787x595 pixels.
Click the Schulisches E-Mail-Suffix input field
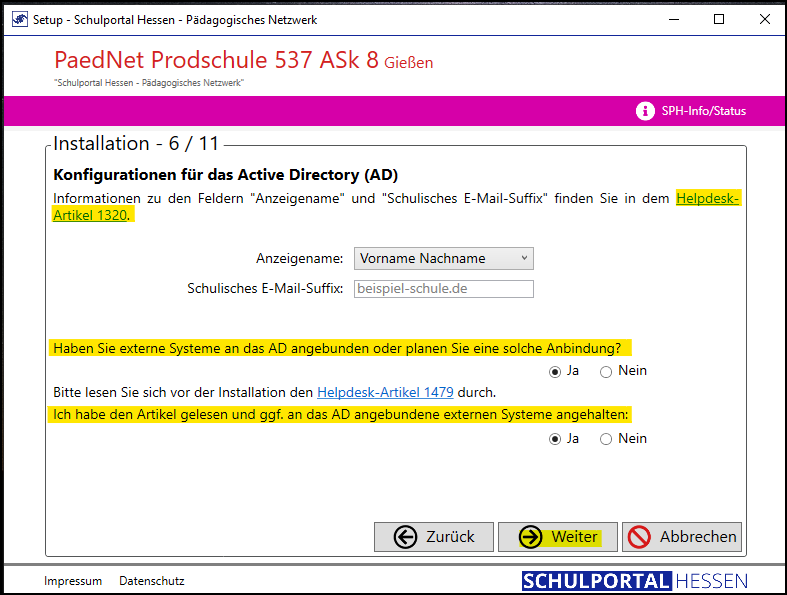(444, 289)
